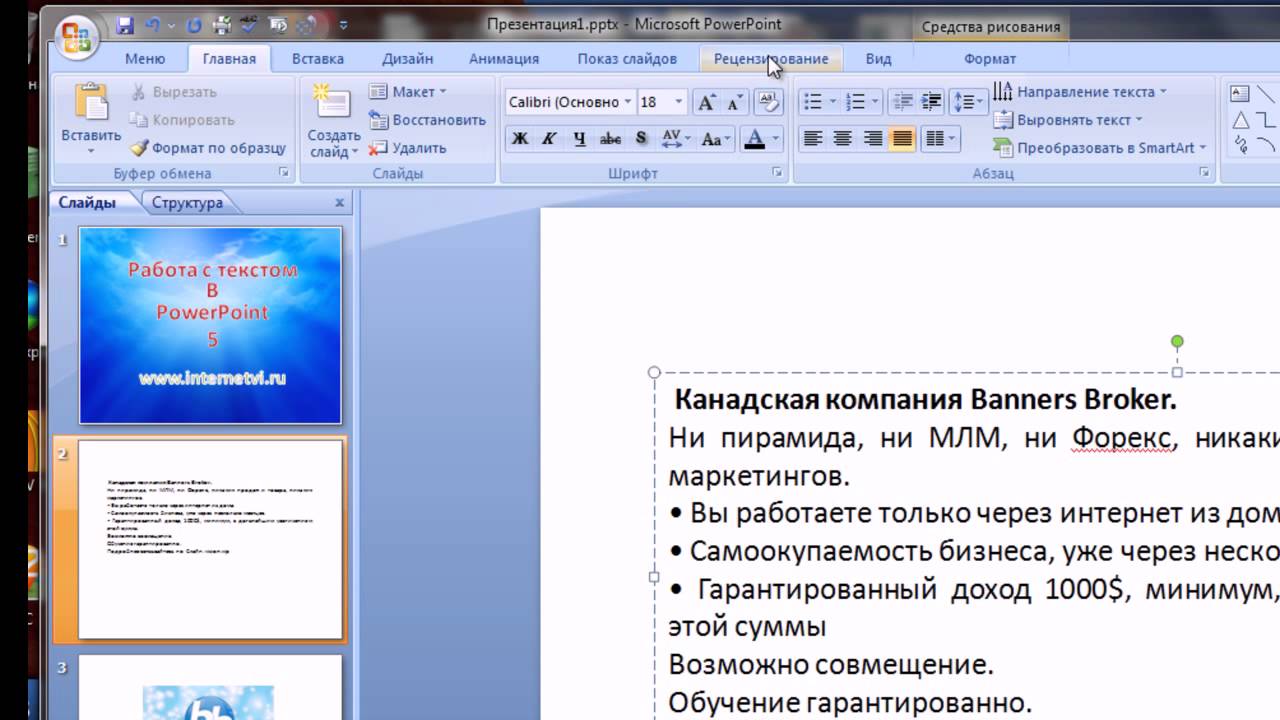Open Буфер обмена dialog launcher
This screenshot has width=1280, height=720.
tap(284, 173)
